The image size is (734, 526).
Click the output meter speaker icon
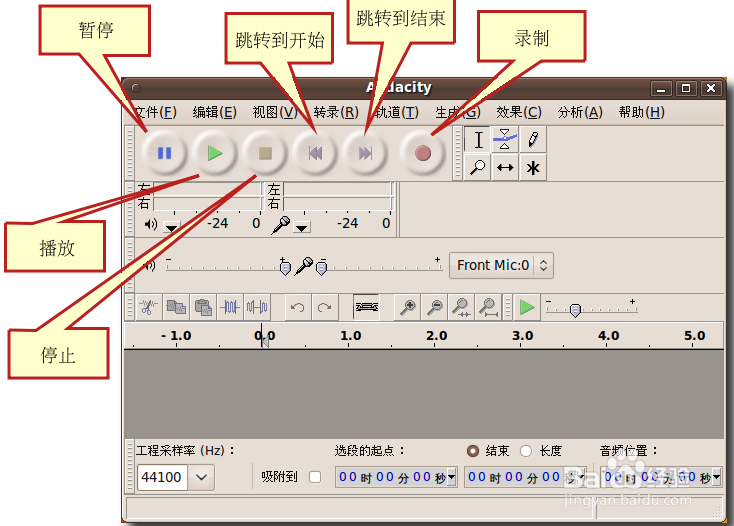pos(151,224)
